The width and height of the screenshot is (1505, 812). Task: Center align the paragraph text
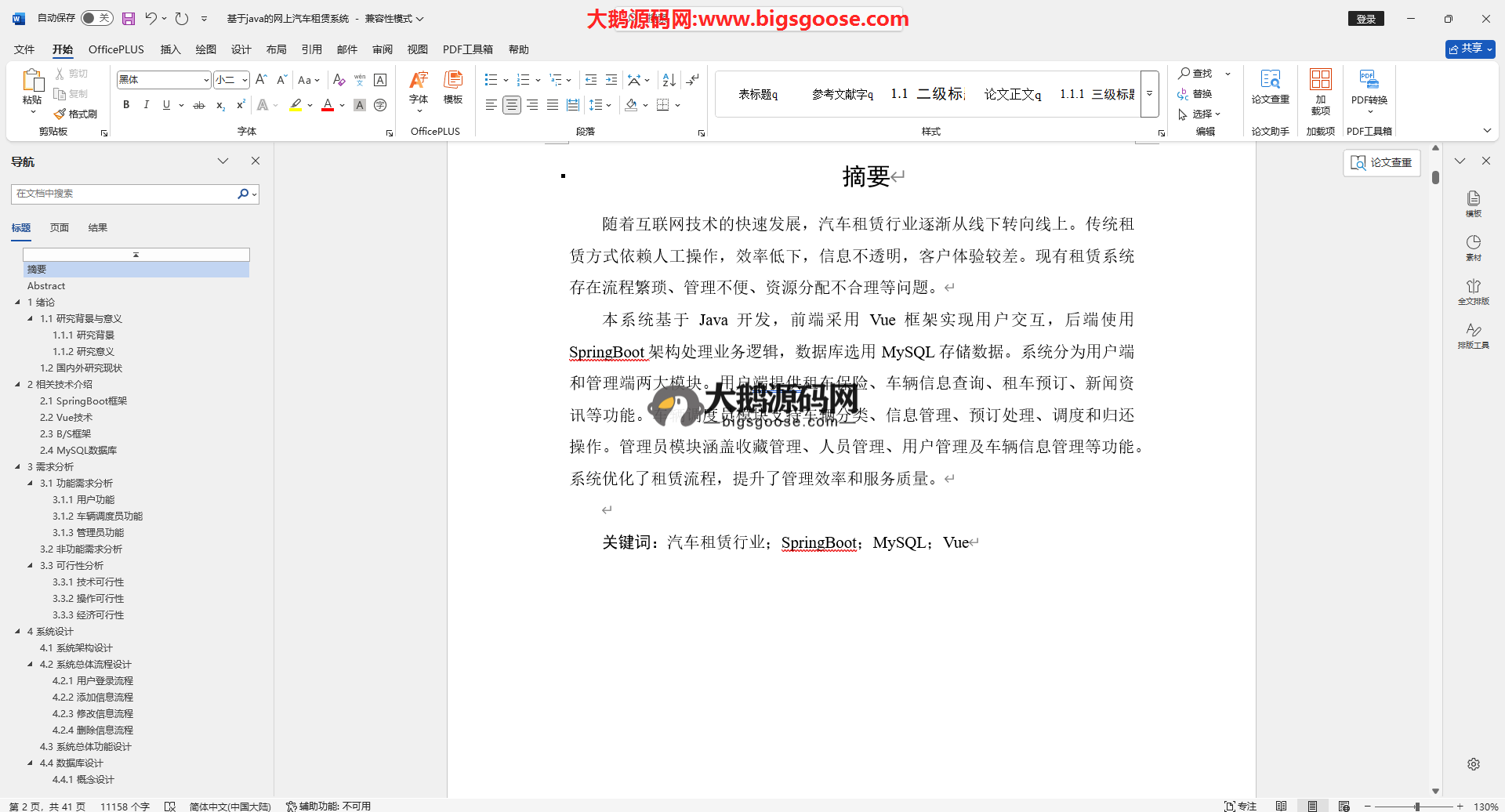(512, 105)
